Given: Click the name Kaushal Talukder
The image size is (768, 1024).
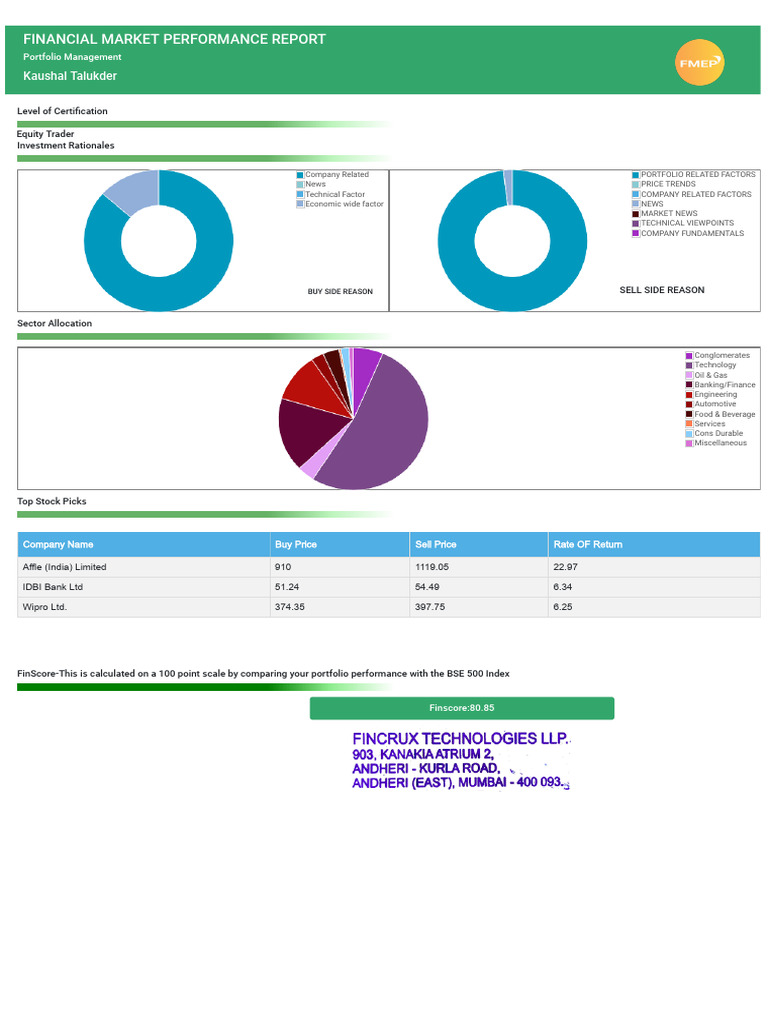Looking at the screenshot, I should coord(70,76).
